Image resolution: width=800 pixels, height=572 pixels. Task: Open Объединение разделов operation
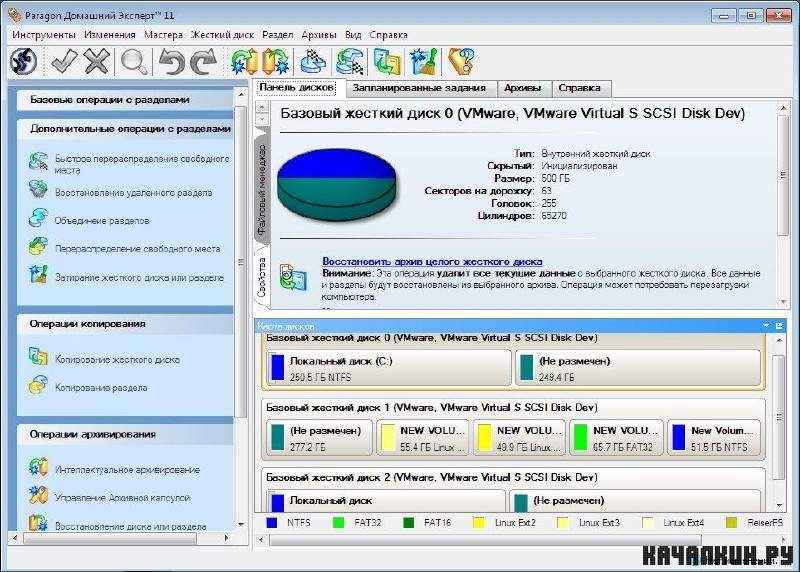pos(102,220)
